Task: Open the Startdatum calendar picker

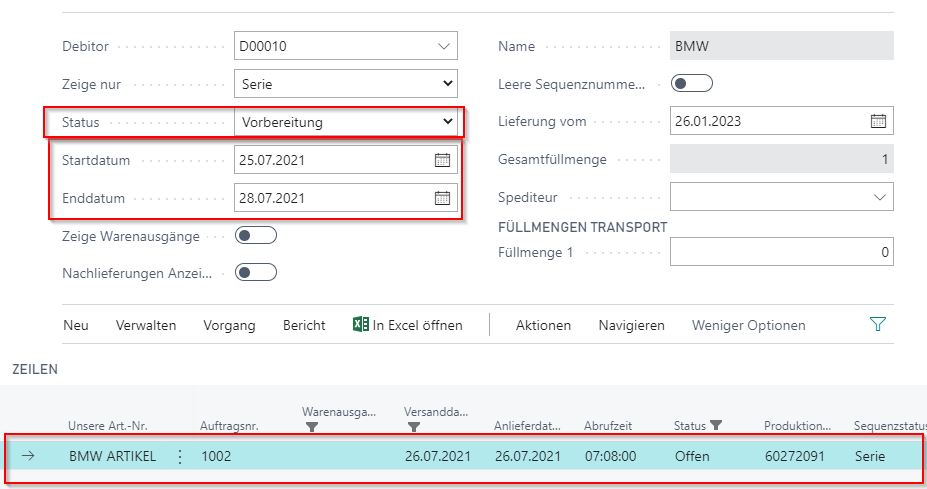Action: click(442, 160)
